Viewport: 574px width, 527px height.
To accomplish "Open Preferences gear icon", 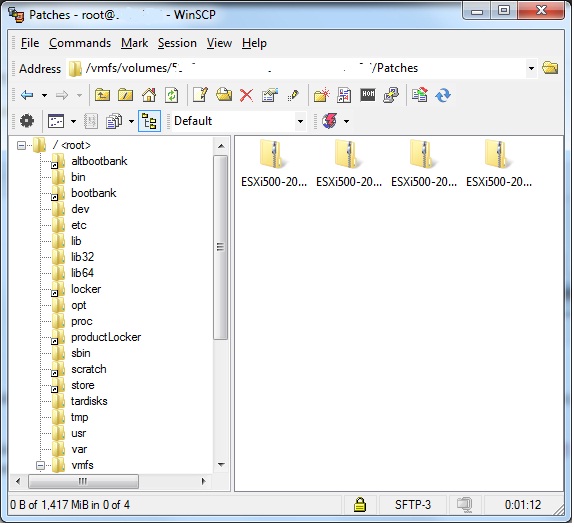I will click(x=27, y=121).
